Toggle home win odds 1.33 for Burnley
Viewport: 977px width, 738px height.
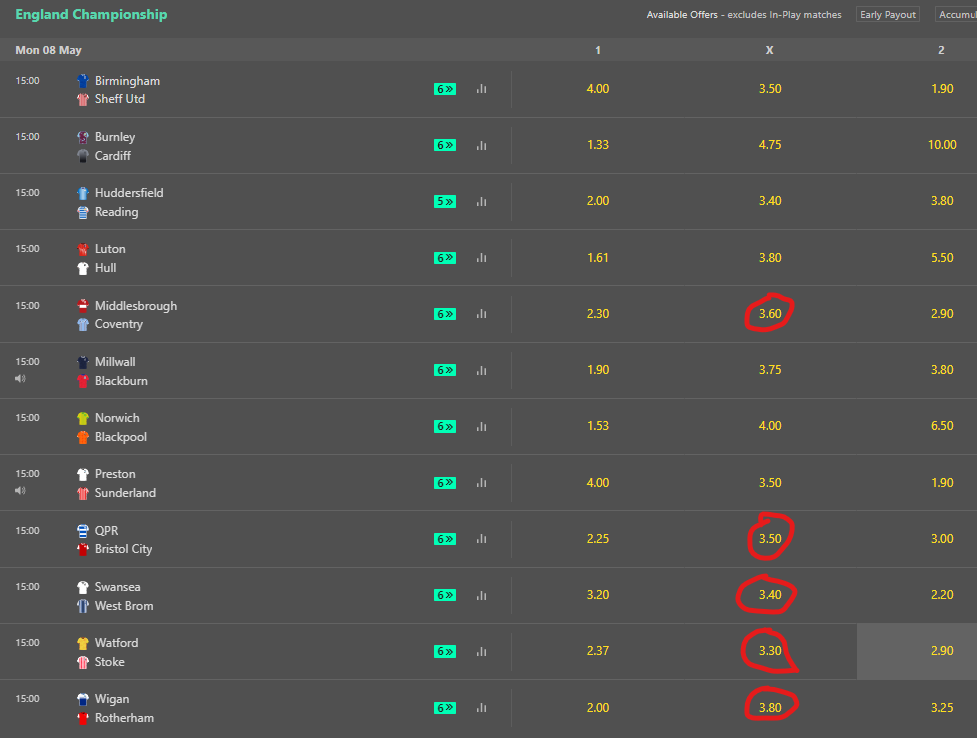(x=598, y=145)
